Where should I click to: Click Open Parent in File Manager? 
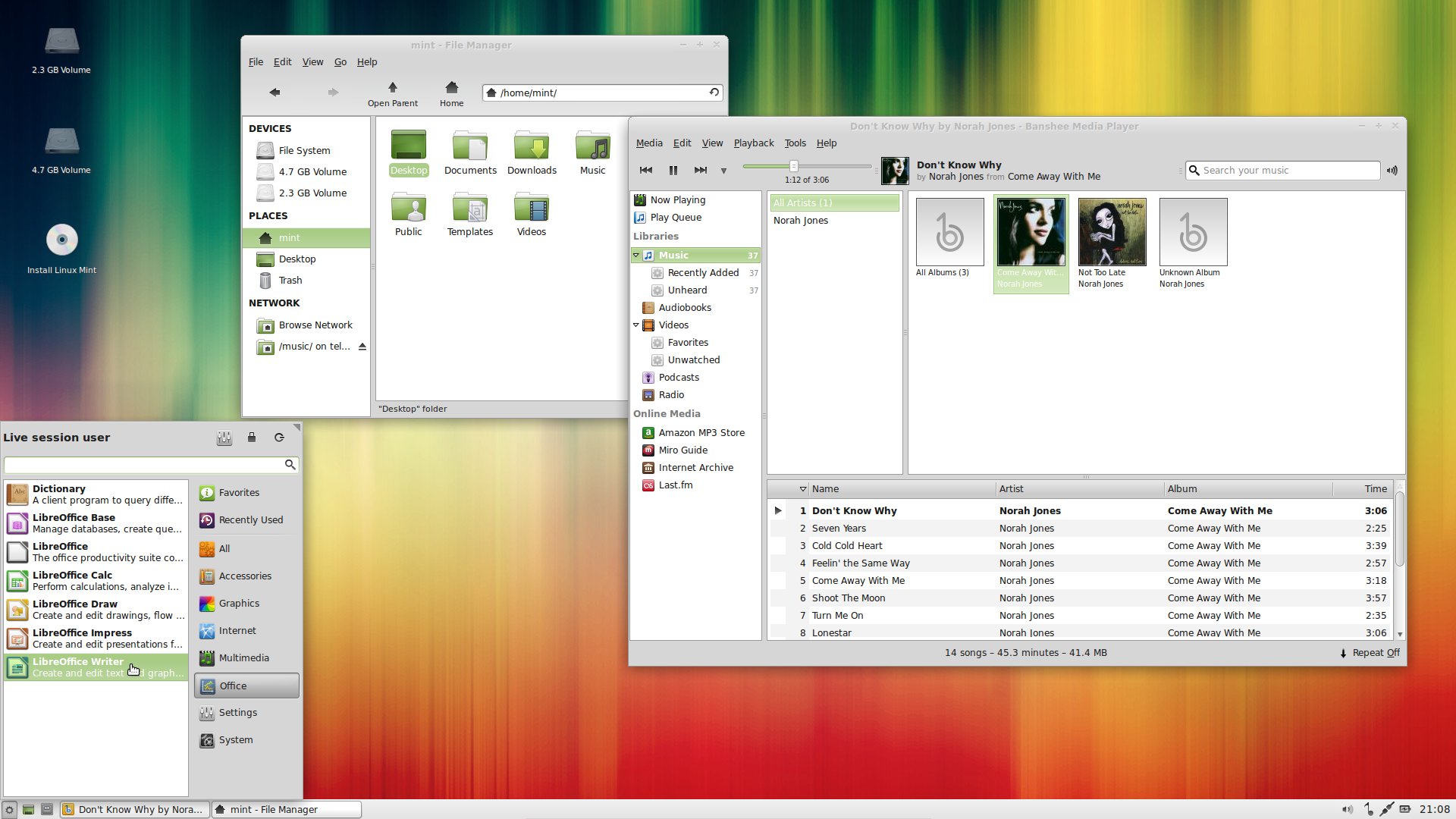(x=392, y=95)
